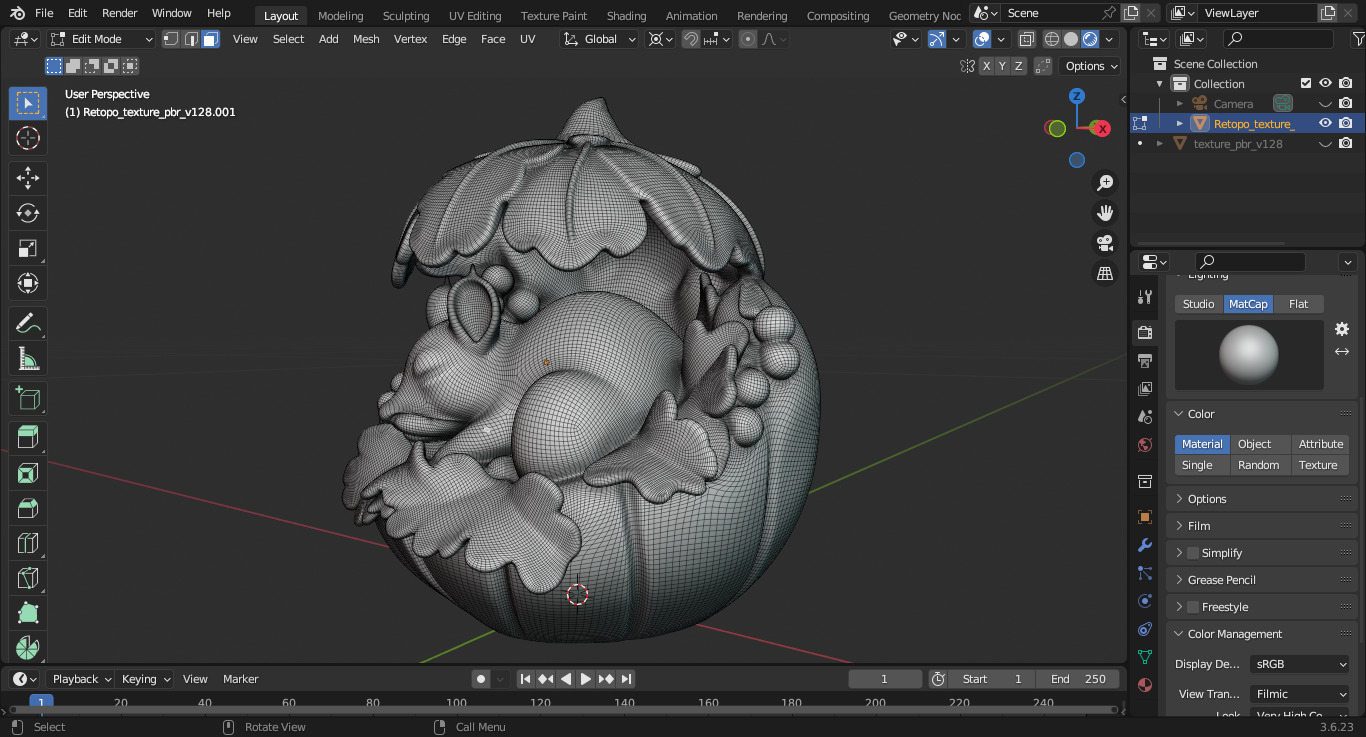This screenshot has width=1366, height=737.
Task: Select the Annotate tool
Action: point(28,324)
